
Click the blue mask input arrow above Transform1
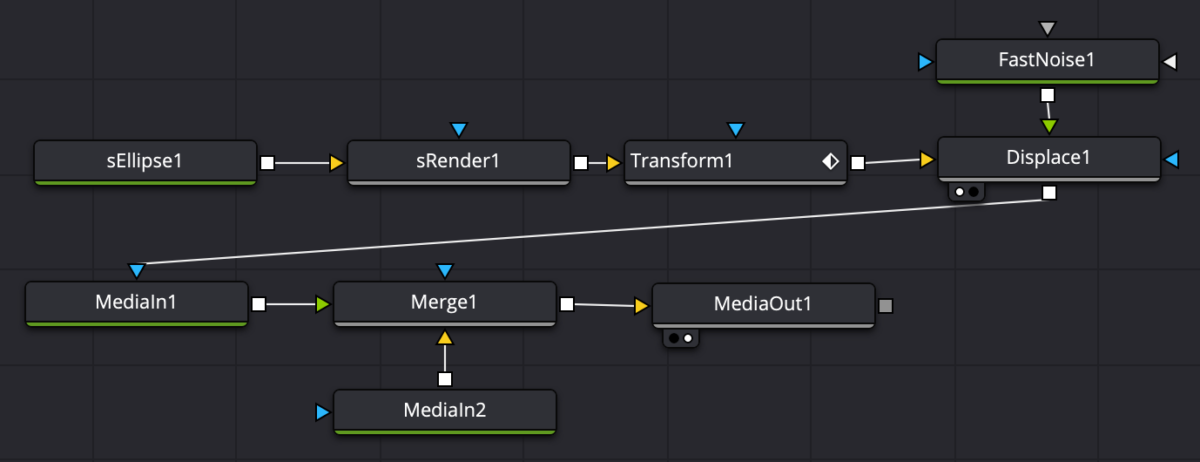pos(737,129)
